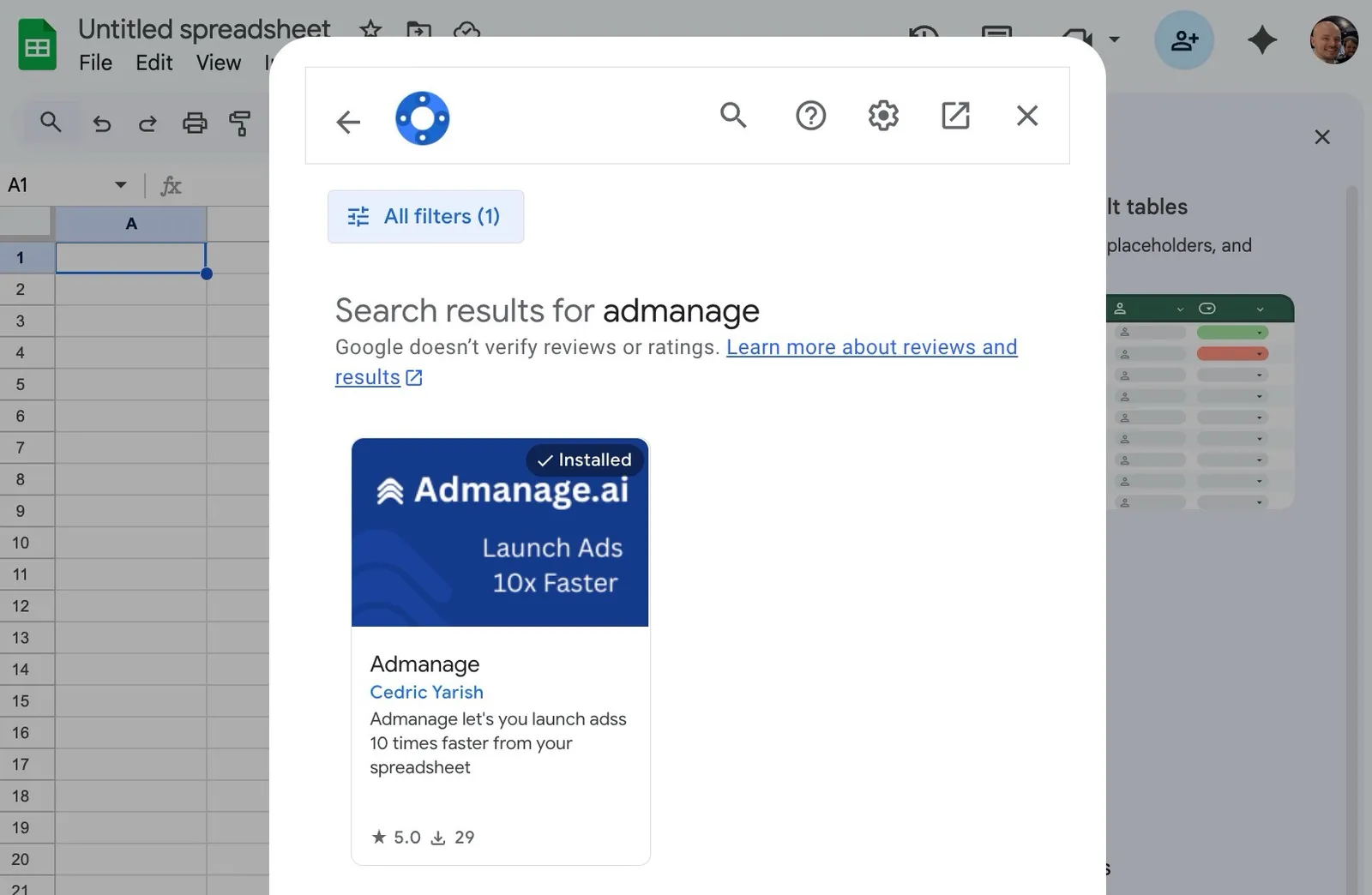Open the marketplace search magnifier

[x=733, y=115]
